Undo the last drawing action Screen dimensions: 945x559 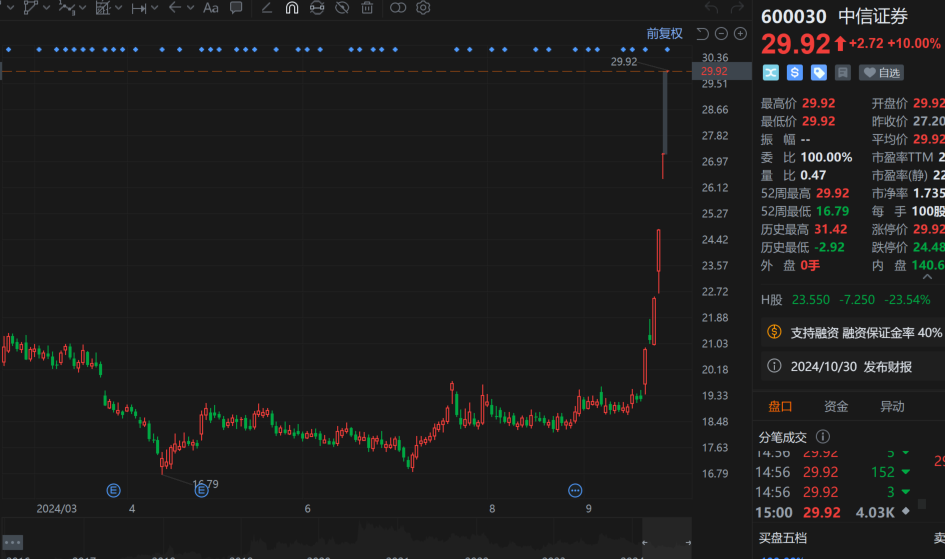tap(712, 8)
